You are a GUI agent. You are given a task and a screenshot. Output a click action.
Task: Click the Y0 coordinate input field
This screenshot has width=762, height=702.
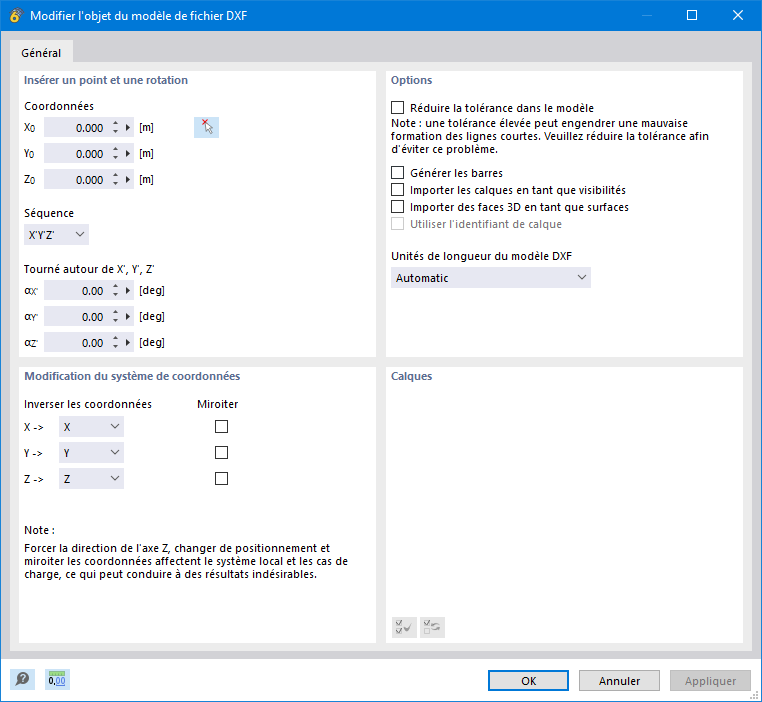coord(77,154)
